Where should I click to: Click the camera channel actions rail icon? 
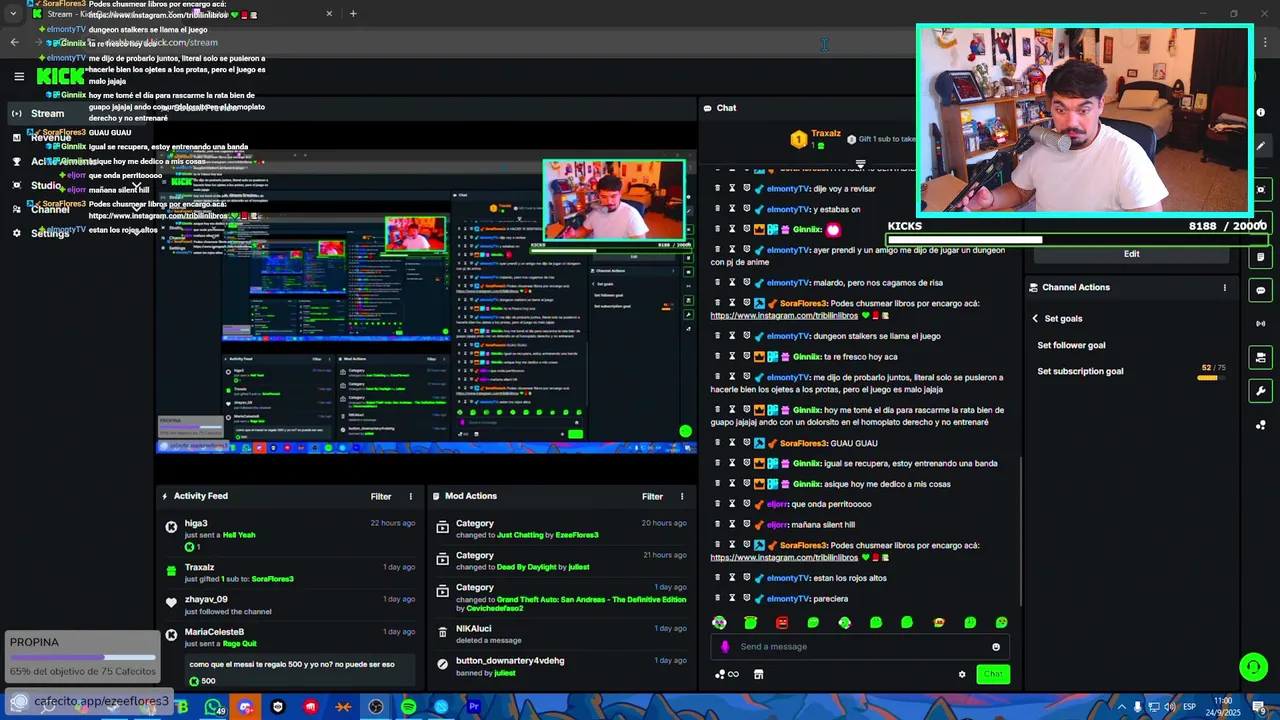[1261, 357]
